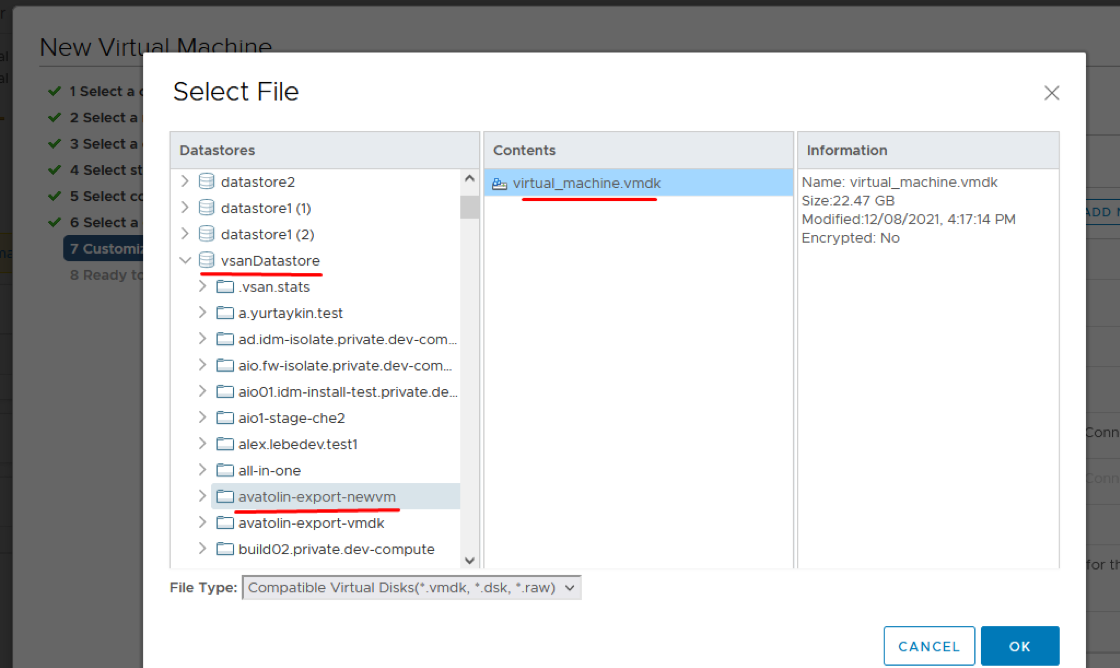Click the datastore2 database icon
Viewport: 1120px width, 668px height.
pos(206,181)
